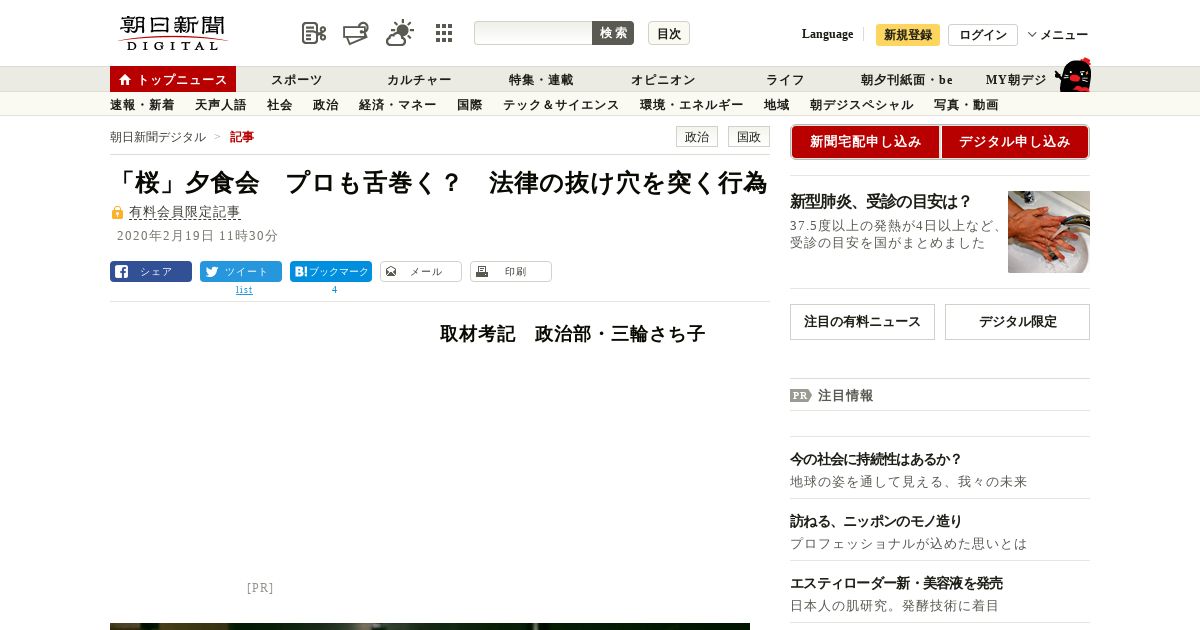Open 地域 in the sub navigation
1200x630 pixels.
point(776,105)
